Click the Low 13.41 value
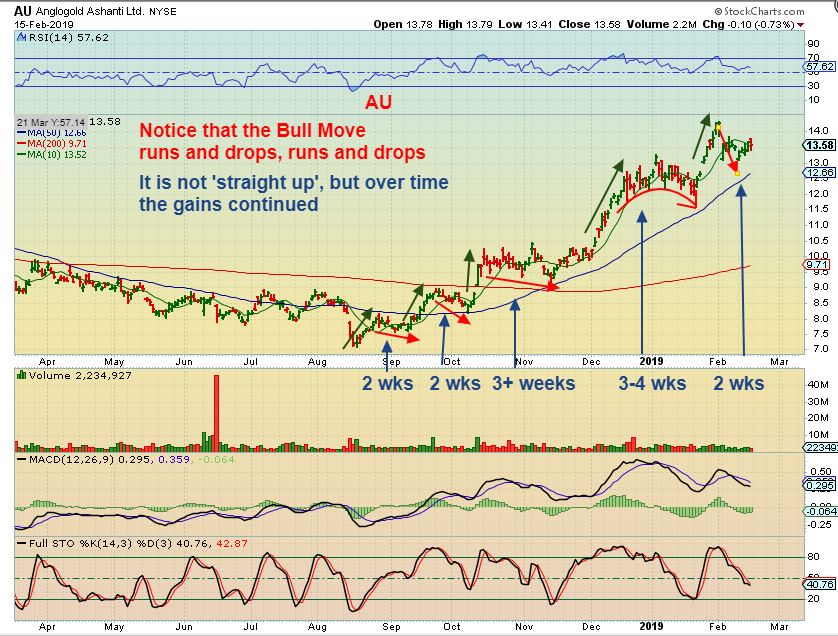This screenshot has width=838, height=636. click(525, 25)
